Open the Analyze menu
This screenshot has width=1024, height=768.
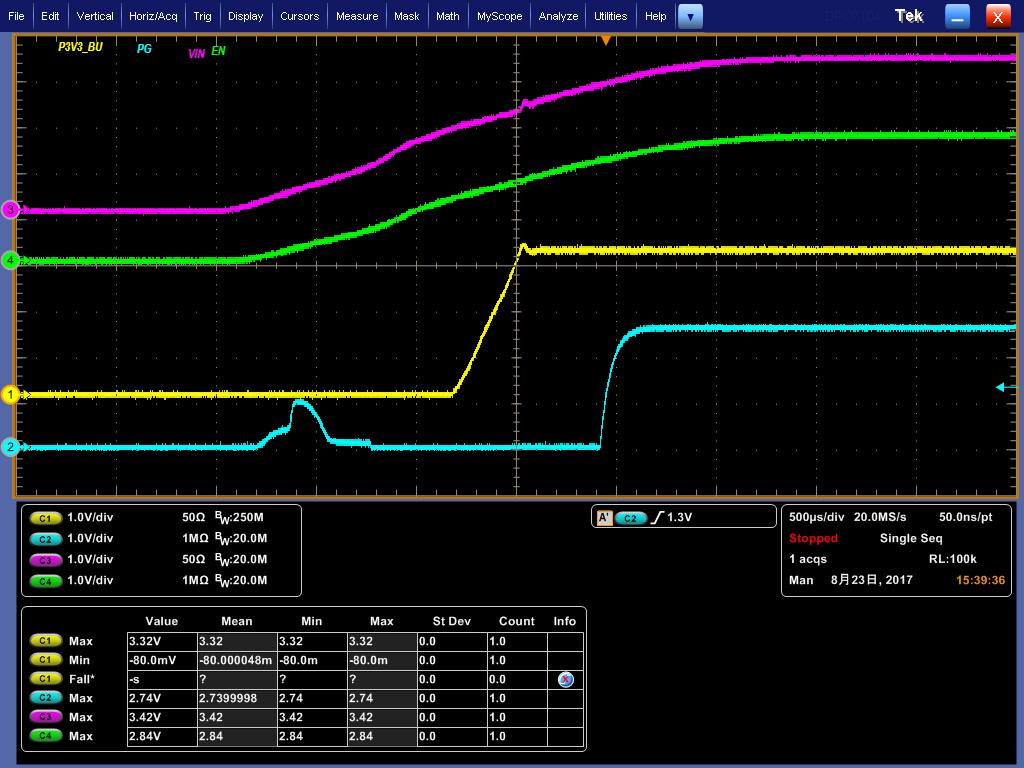(x=558, y=16)
